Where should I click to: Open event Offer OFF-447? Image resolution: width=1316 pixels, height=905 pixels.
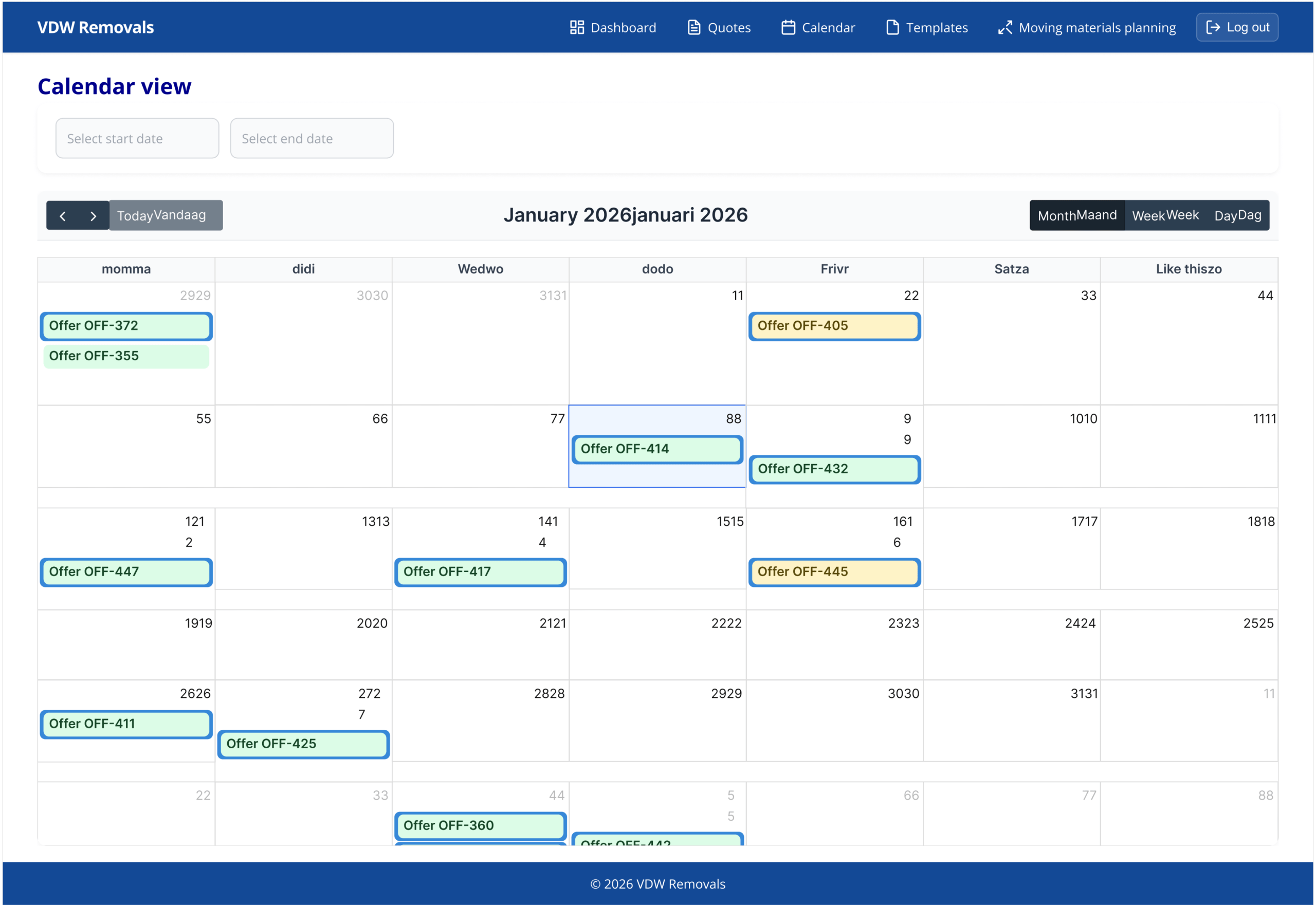126,572
